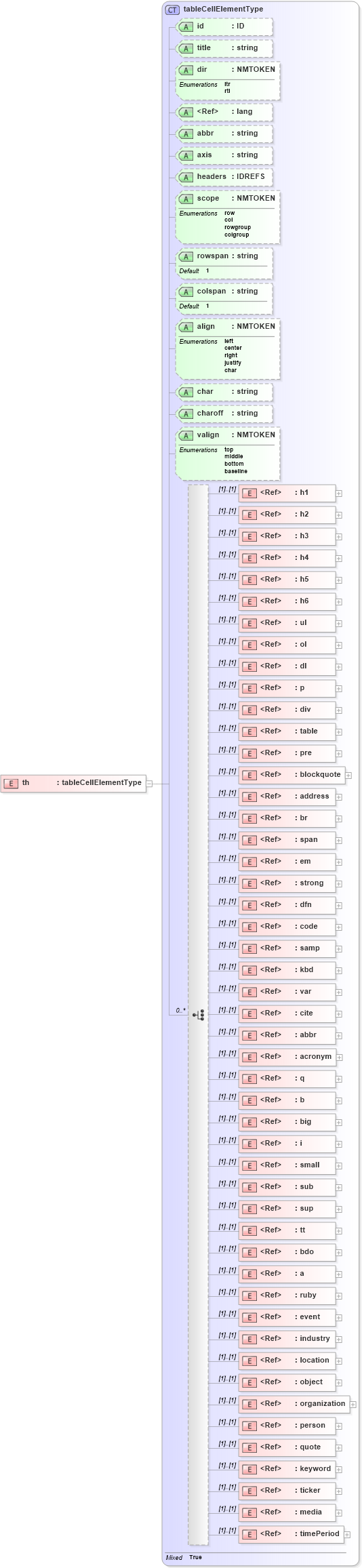Click the A icon of the headers attribute
The width and height of the screenshot is (362, 1568).
coord(186,177)
